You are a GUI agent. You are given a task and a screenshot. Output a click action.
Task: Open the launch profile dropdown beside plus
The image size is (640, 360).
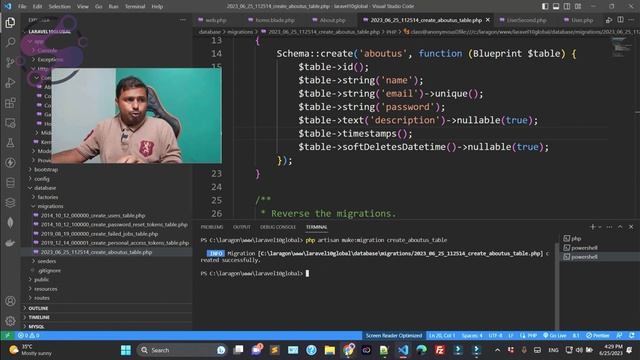pyautogui.click(x=600, y=227)
